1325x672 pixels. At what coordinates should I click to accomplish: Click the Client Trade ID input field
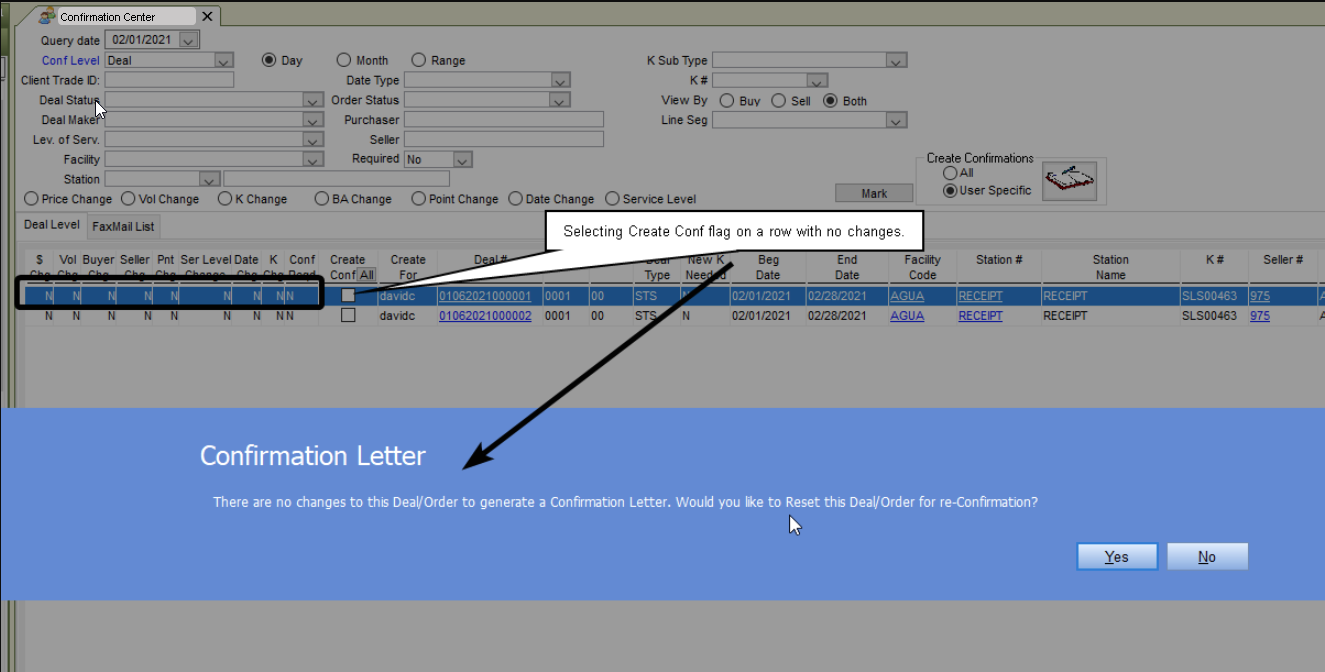(169, 80)
